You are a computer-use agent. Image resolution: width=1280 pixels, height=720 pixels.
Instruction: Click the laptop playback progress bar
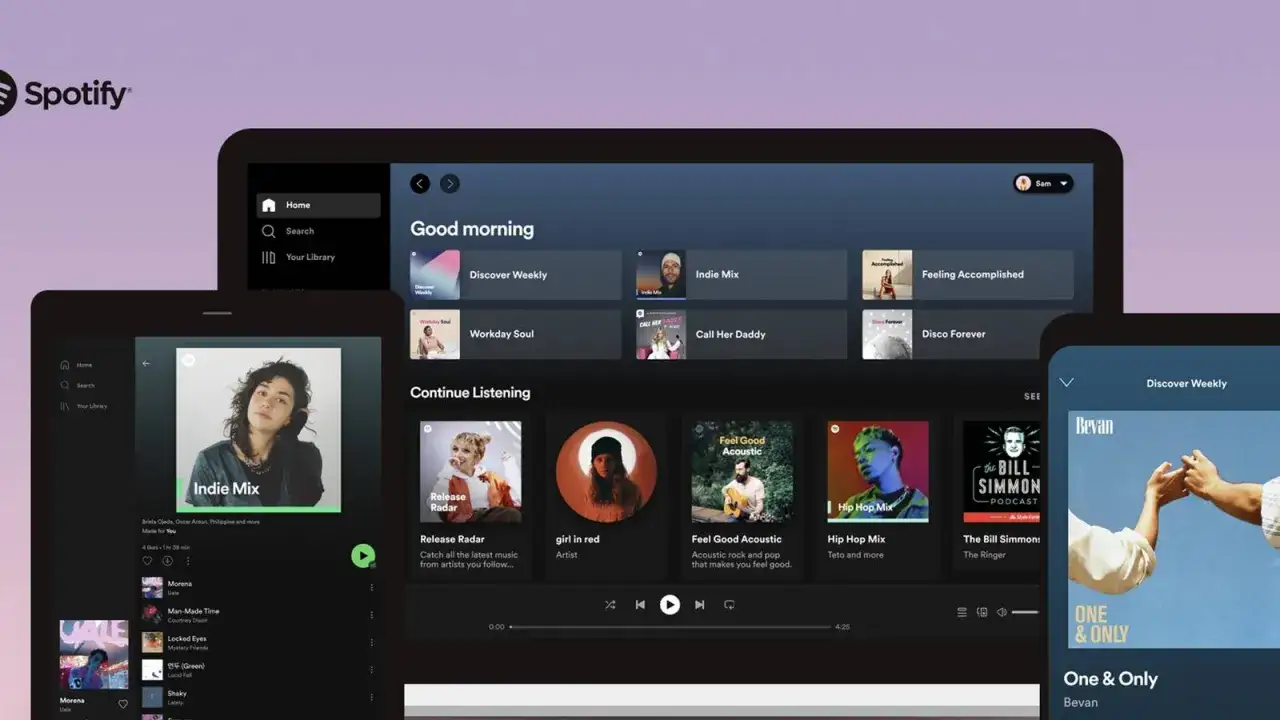point(670,627)
